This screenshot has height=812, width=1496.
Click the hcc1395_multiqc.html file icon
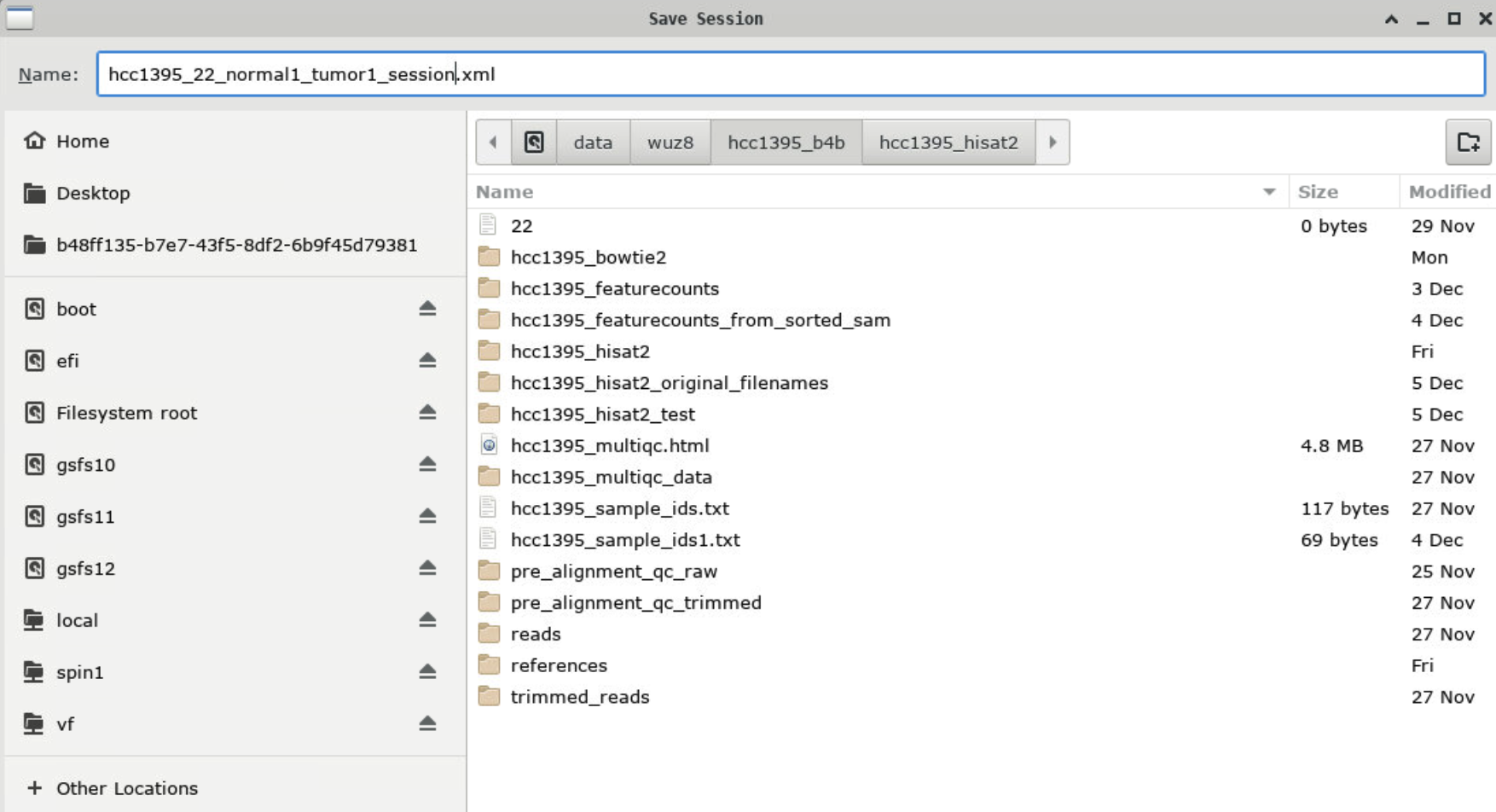489,445
